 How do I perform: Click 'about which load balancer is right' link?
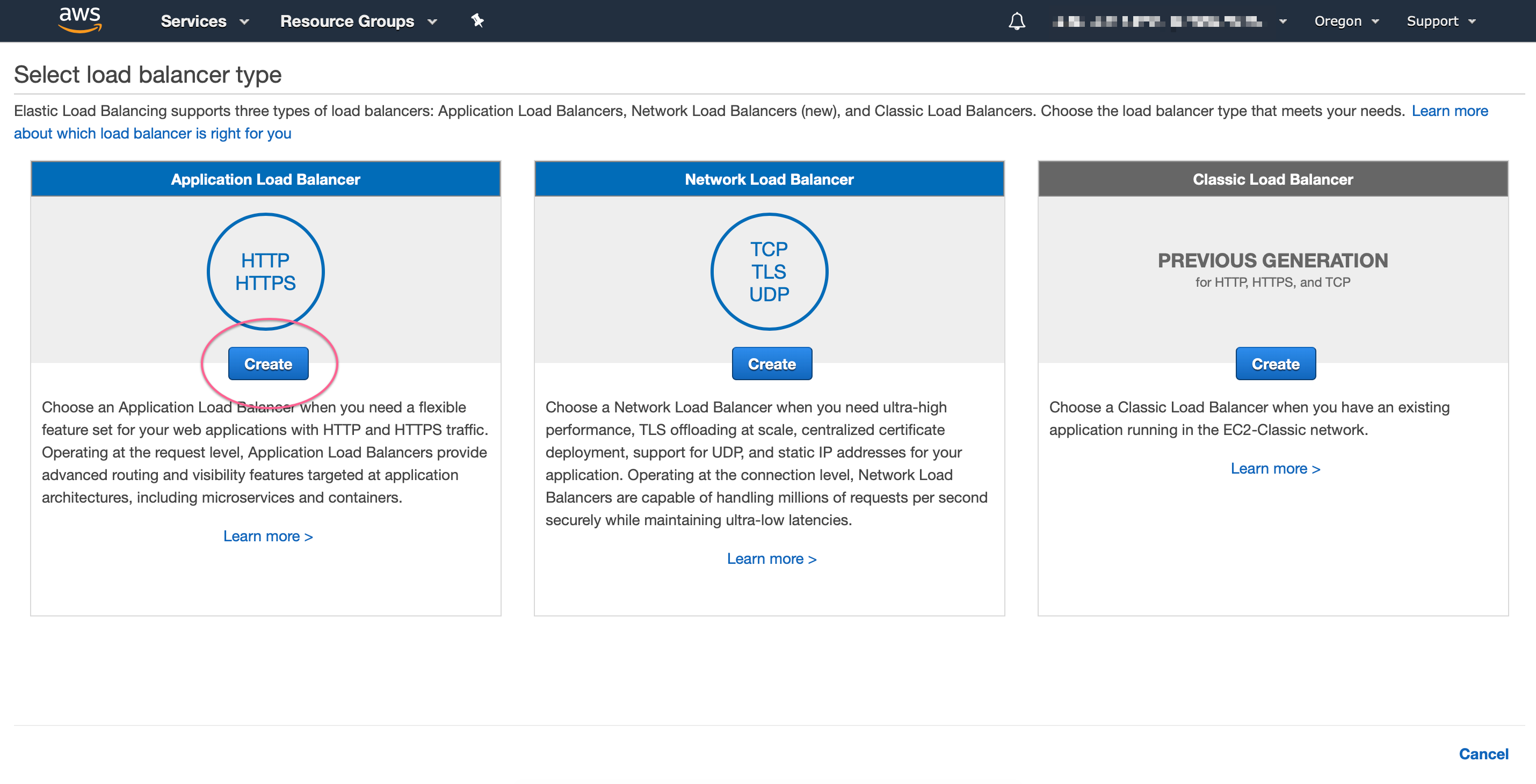(153, 134)
